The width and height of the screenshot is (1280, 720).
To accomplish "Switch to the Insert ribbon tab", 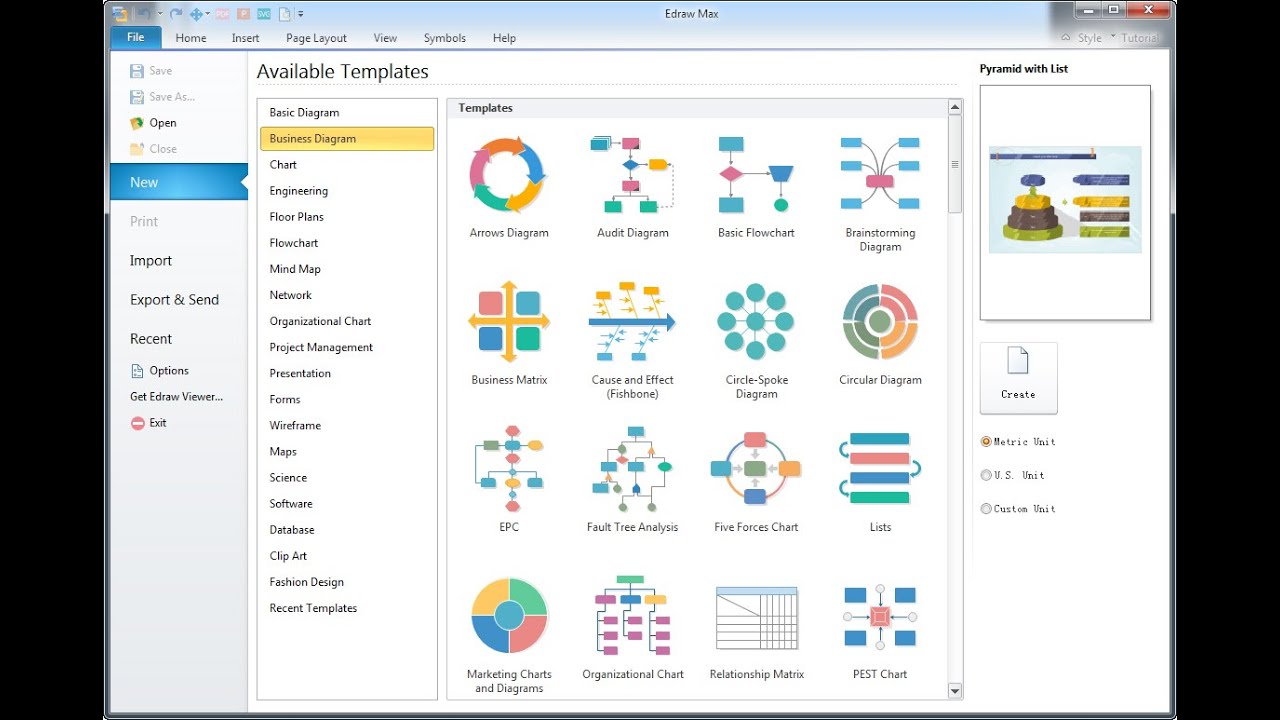I will [245, 38].
